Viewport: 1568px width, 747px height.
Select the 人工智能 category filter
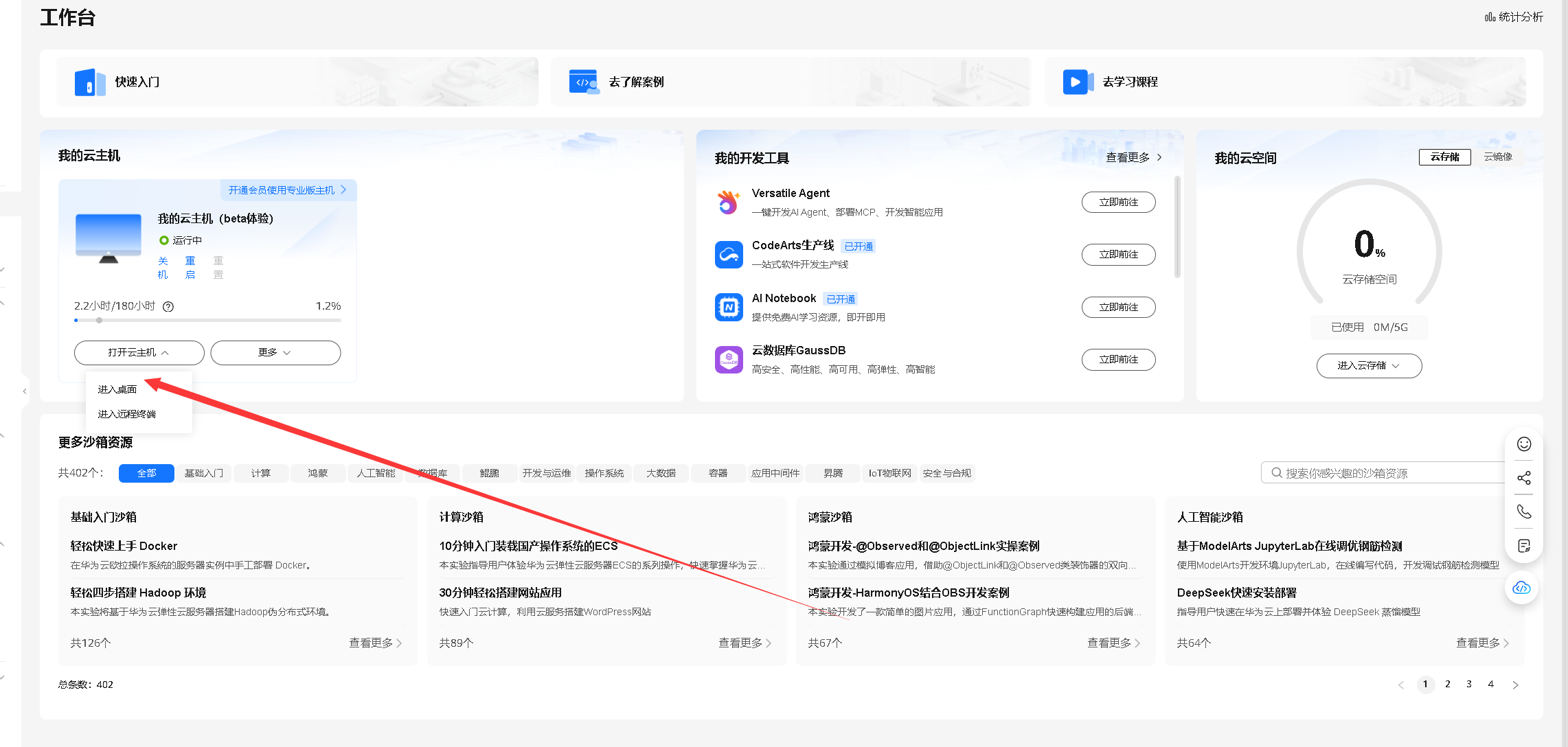[x=375, y=473]
